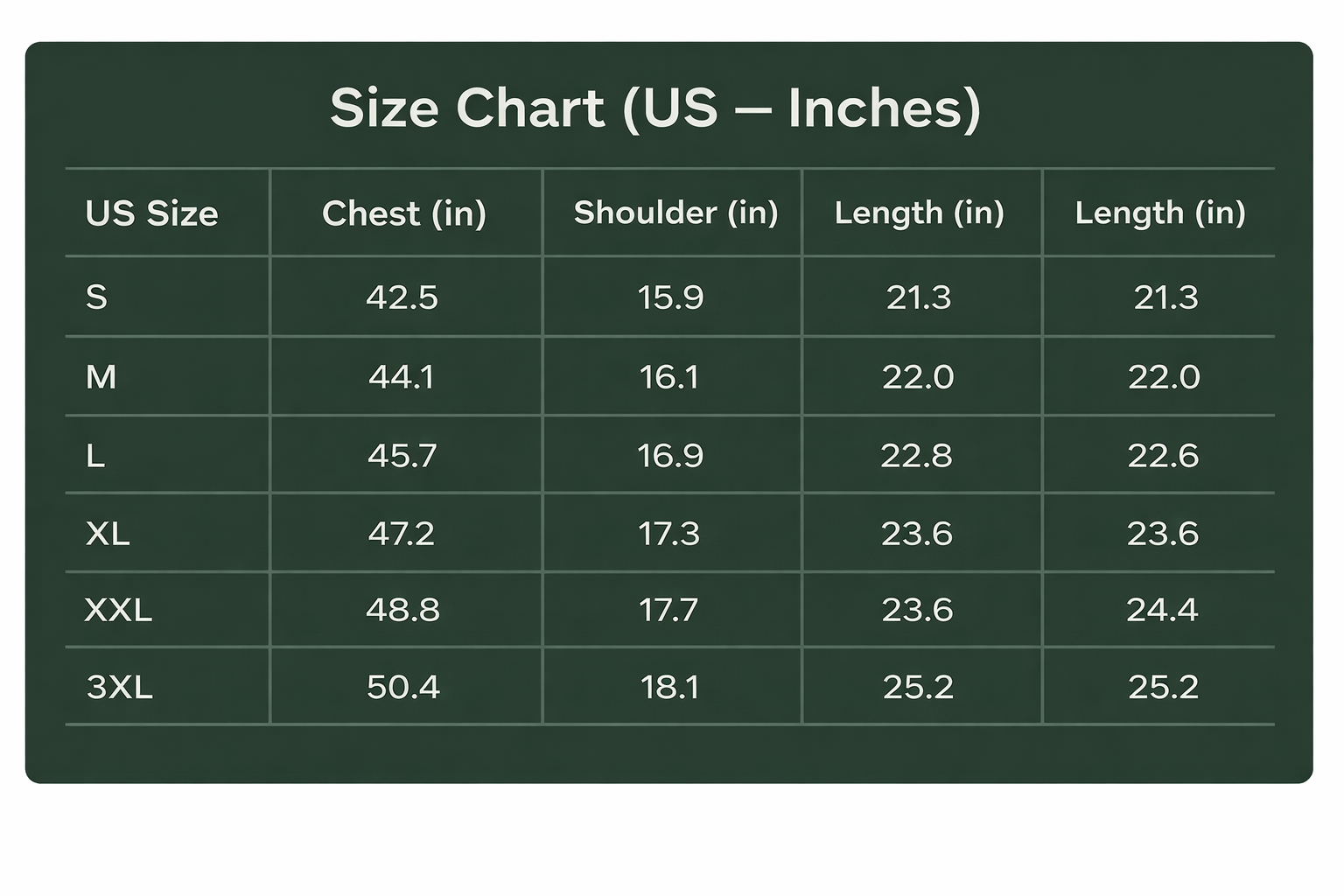
Task: Select the 18.1 shoulder value for 3XL
Action: 669,688
